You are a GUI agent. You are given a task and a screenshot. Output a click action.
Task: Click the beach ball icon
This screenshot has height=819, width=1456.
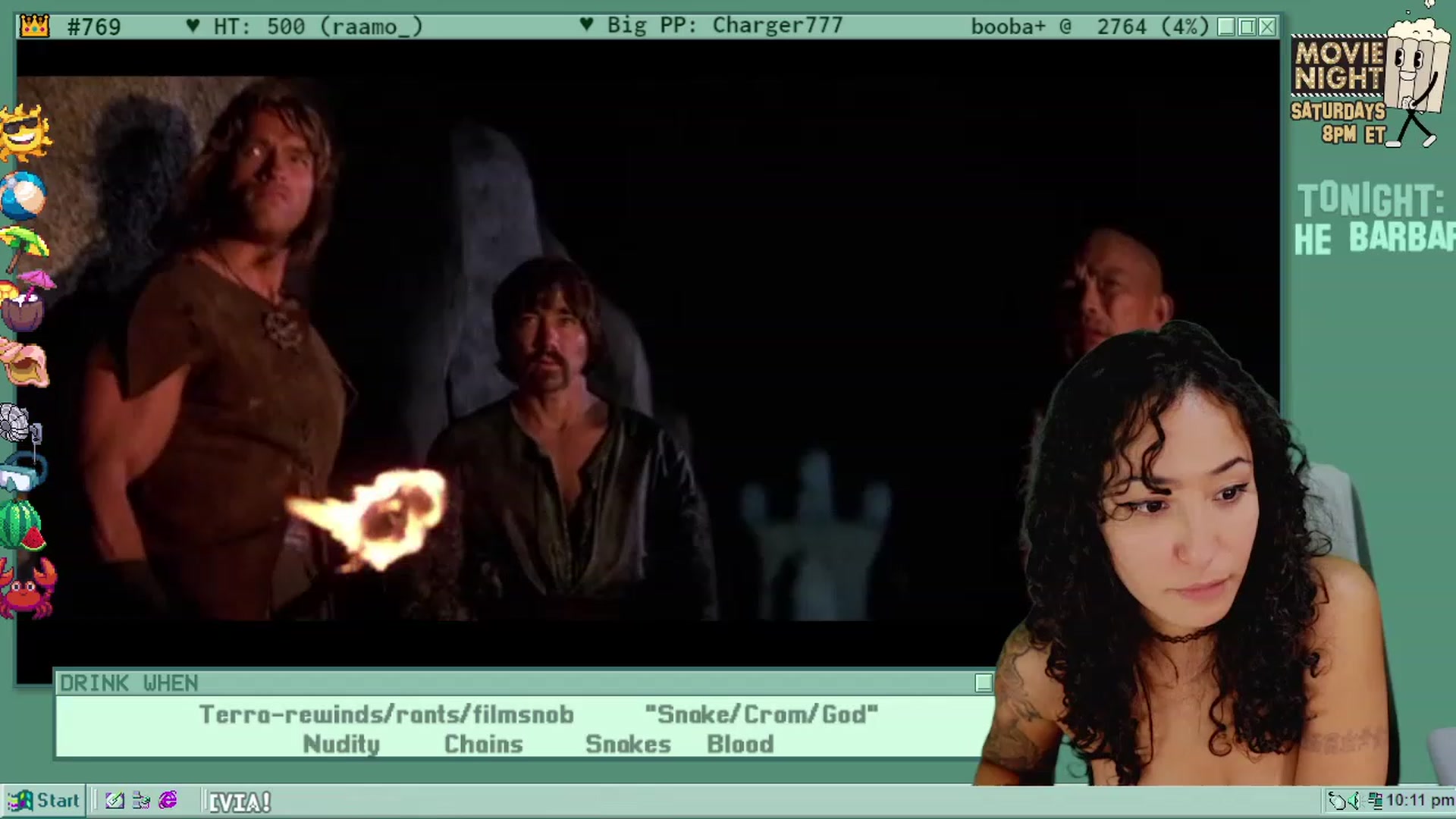coord(24,195)
